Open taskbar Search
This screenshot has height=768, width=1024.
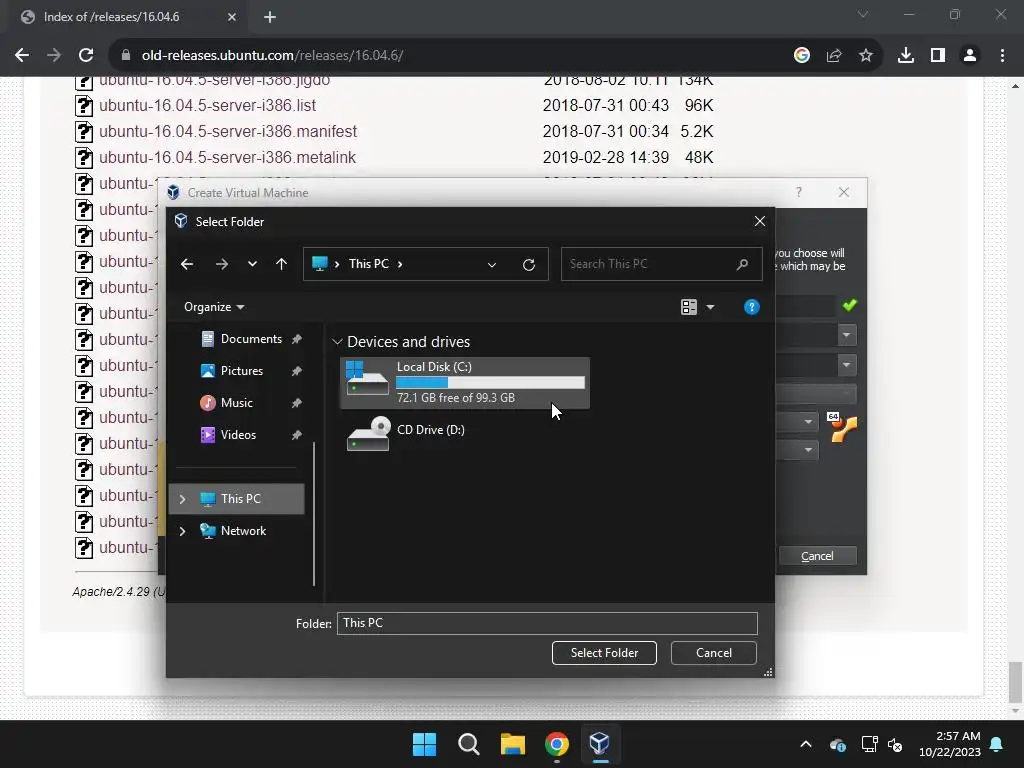click(x=469, y=744)
